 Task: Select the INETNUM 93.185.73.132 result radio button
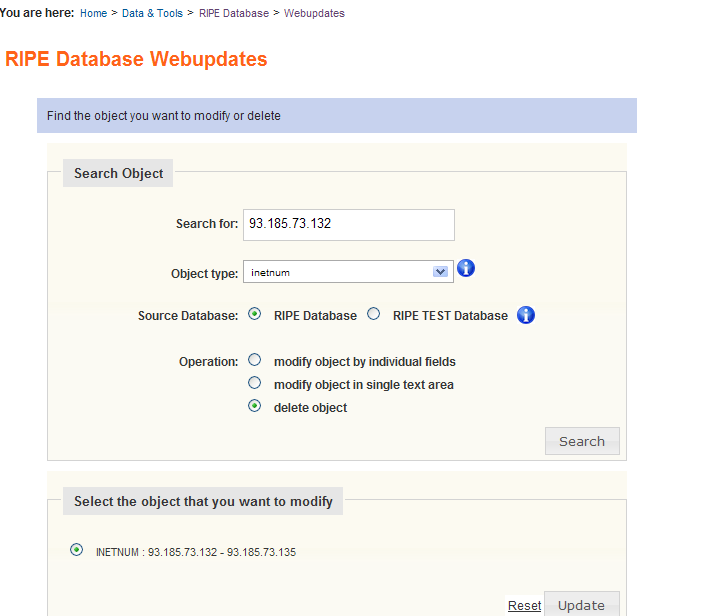(77, 550)
